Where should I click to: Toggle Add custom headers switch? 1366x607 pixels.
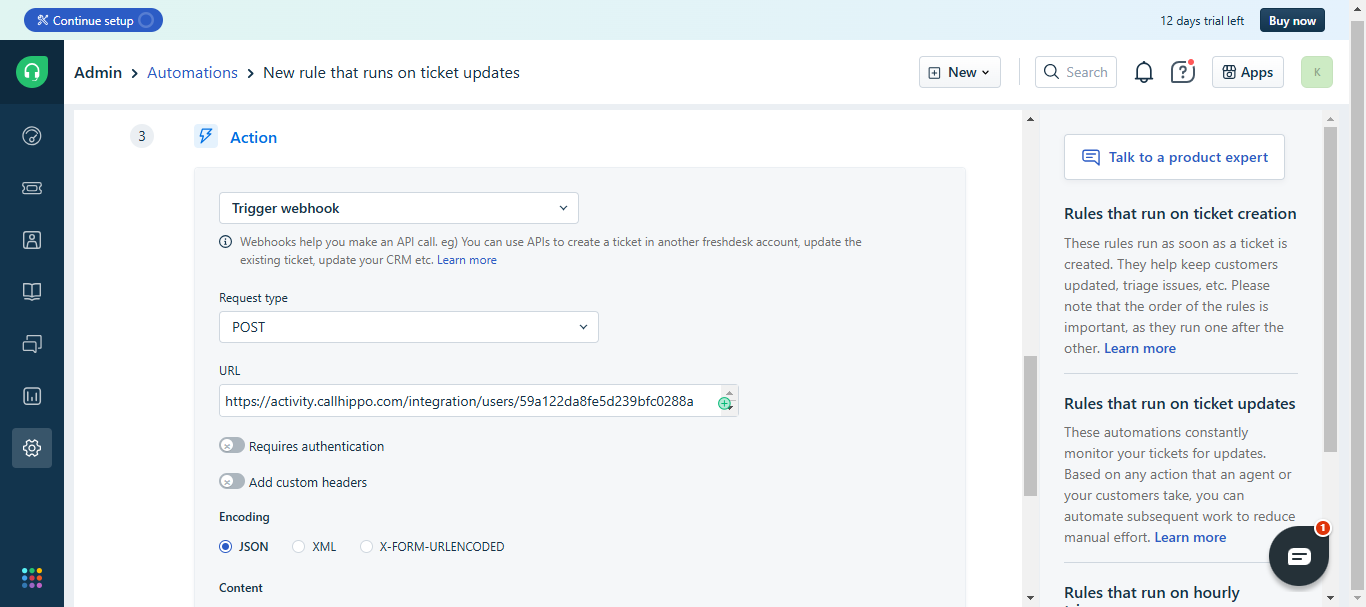click(x=232, y=481)
